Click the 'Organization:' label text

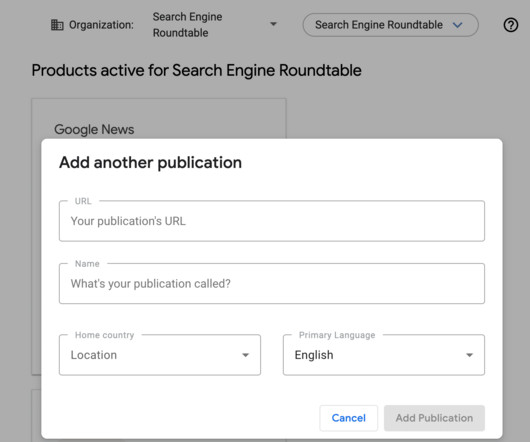pos(101,25)
